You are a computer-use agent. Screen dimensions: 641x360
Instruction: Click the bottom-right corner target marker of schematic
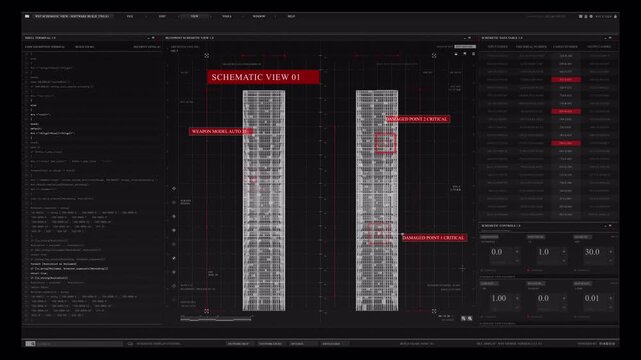tap(434, 311)
